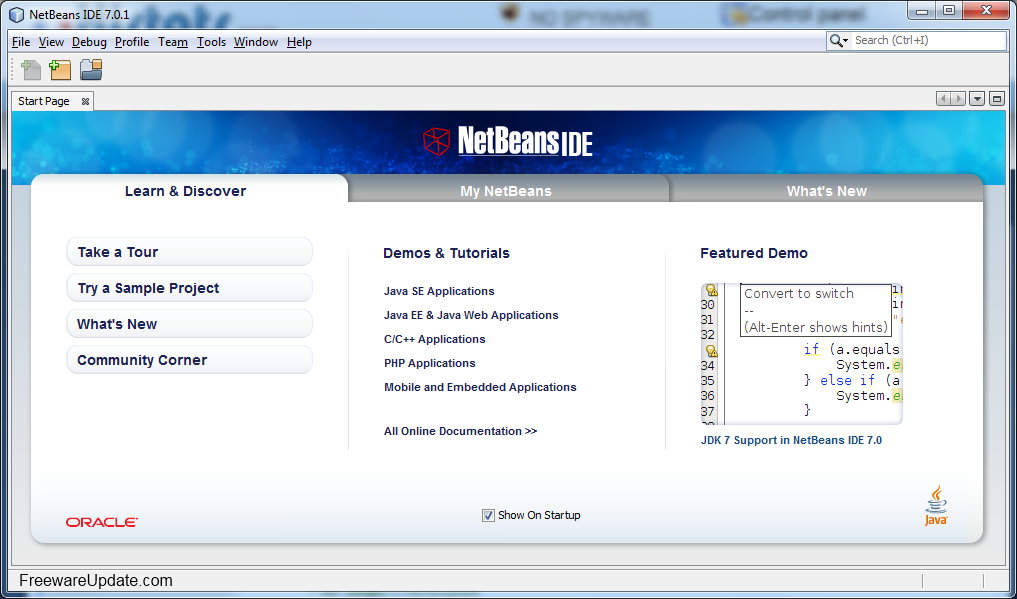Open Java EE & Java Web Applications link
This screenshot has width=1017, height=599.
[x=471, y=315]
